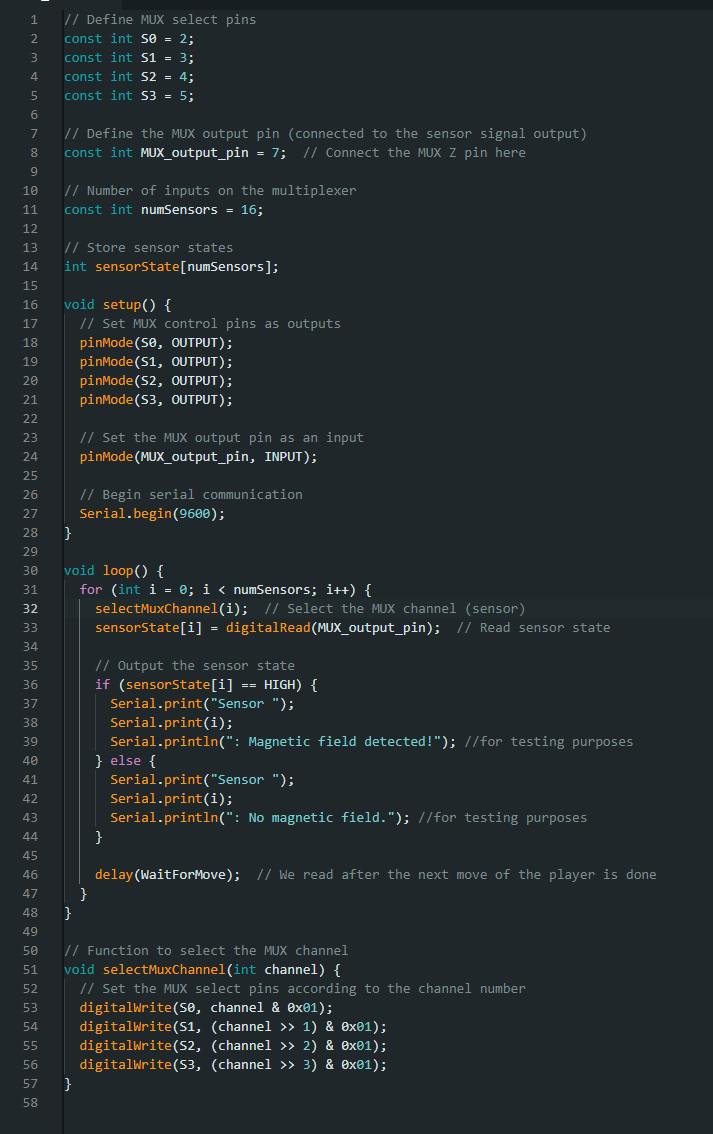The image size is (713, 1134).
Task: Click 'Serial.print(i);' on line 42
Action: [171, 798]
